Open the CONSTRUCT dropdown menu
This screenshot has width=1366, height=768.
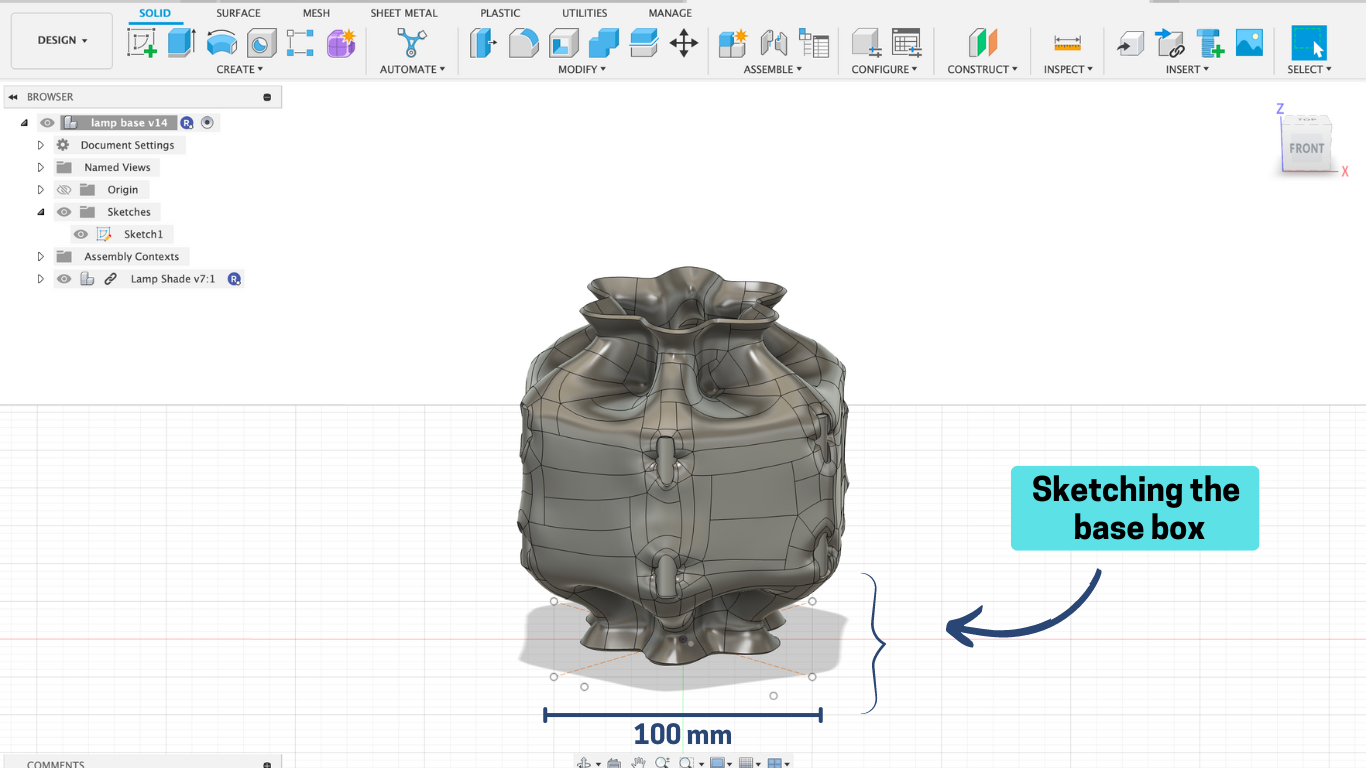click(982, 69)
